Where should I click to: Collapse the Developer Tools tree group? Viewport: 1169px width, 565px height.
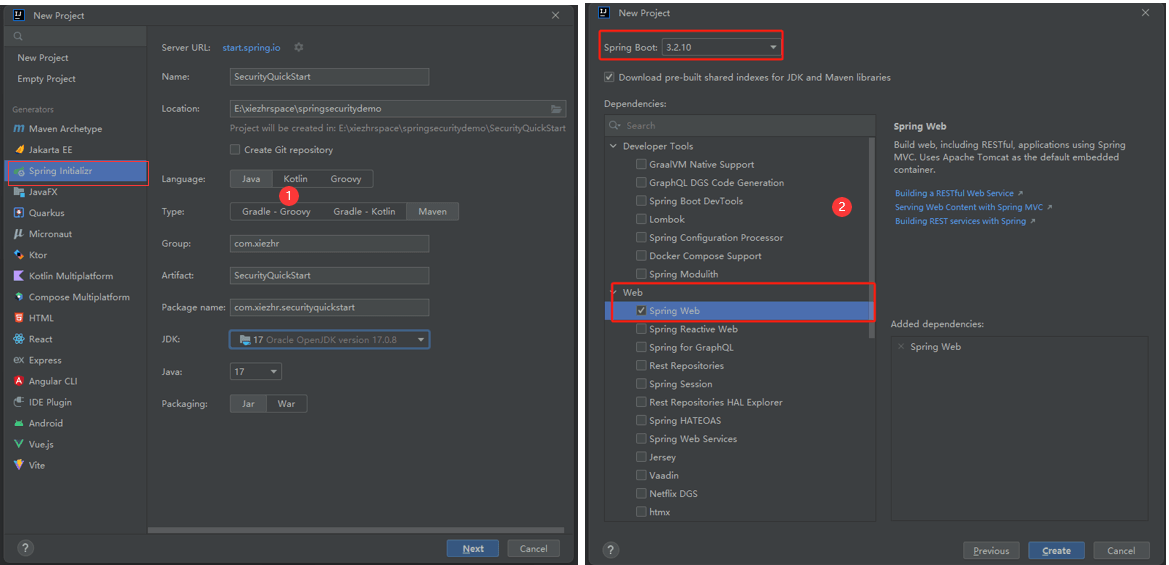[x=614, y=146]
